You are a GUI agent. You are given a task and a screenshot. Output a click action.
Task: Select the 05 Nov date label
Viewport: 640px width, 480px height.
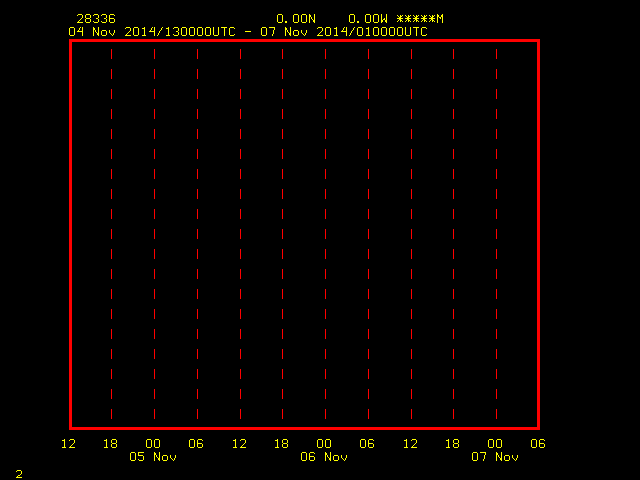click(x=153, y=457)
